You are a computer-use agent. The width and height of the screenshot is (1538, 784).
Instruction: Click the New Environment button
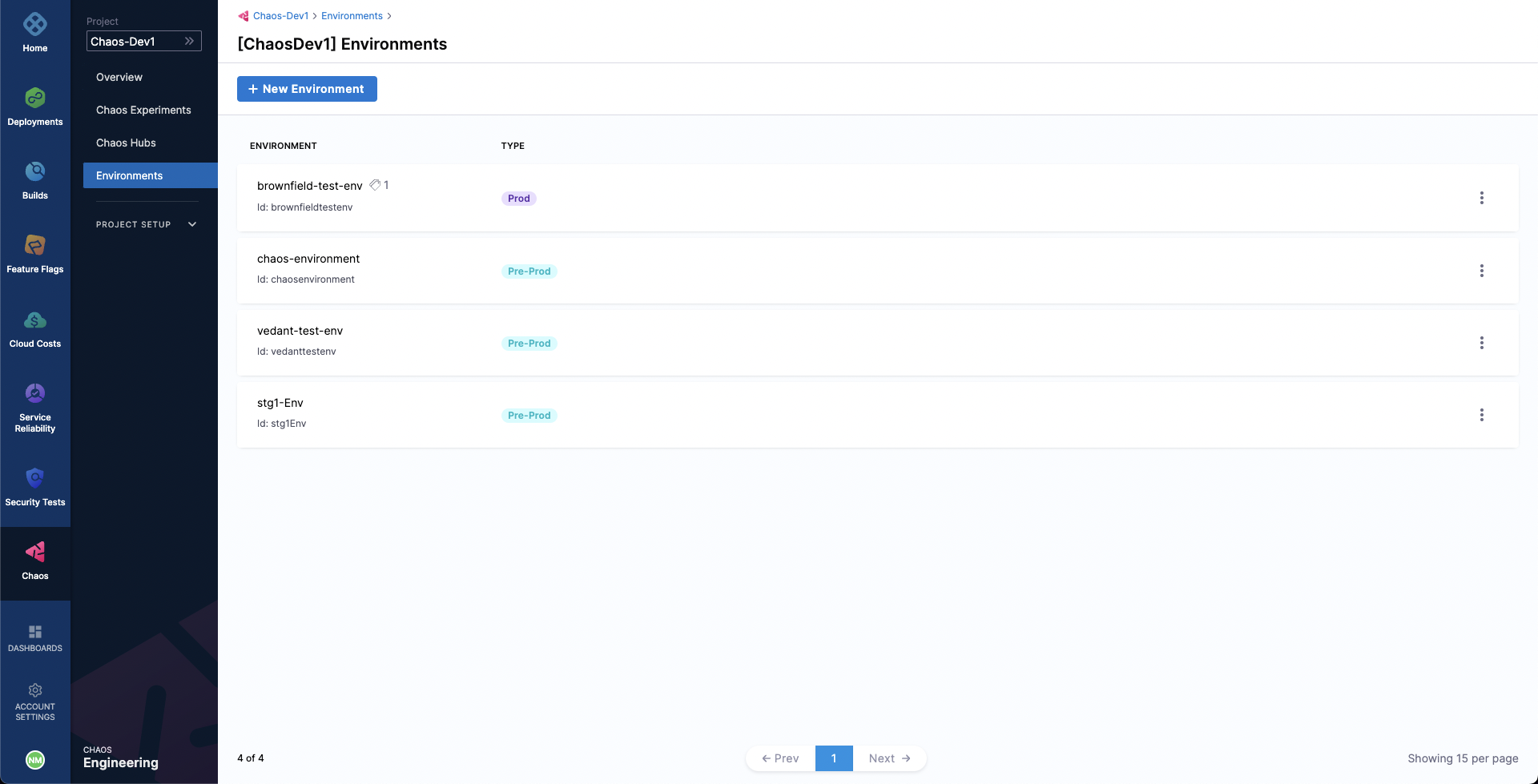pos(307,89)
